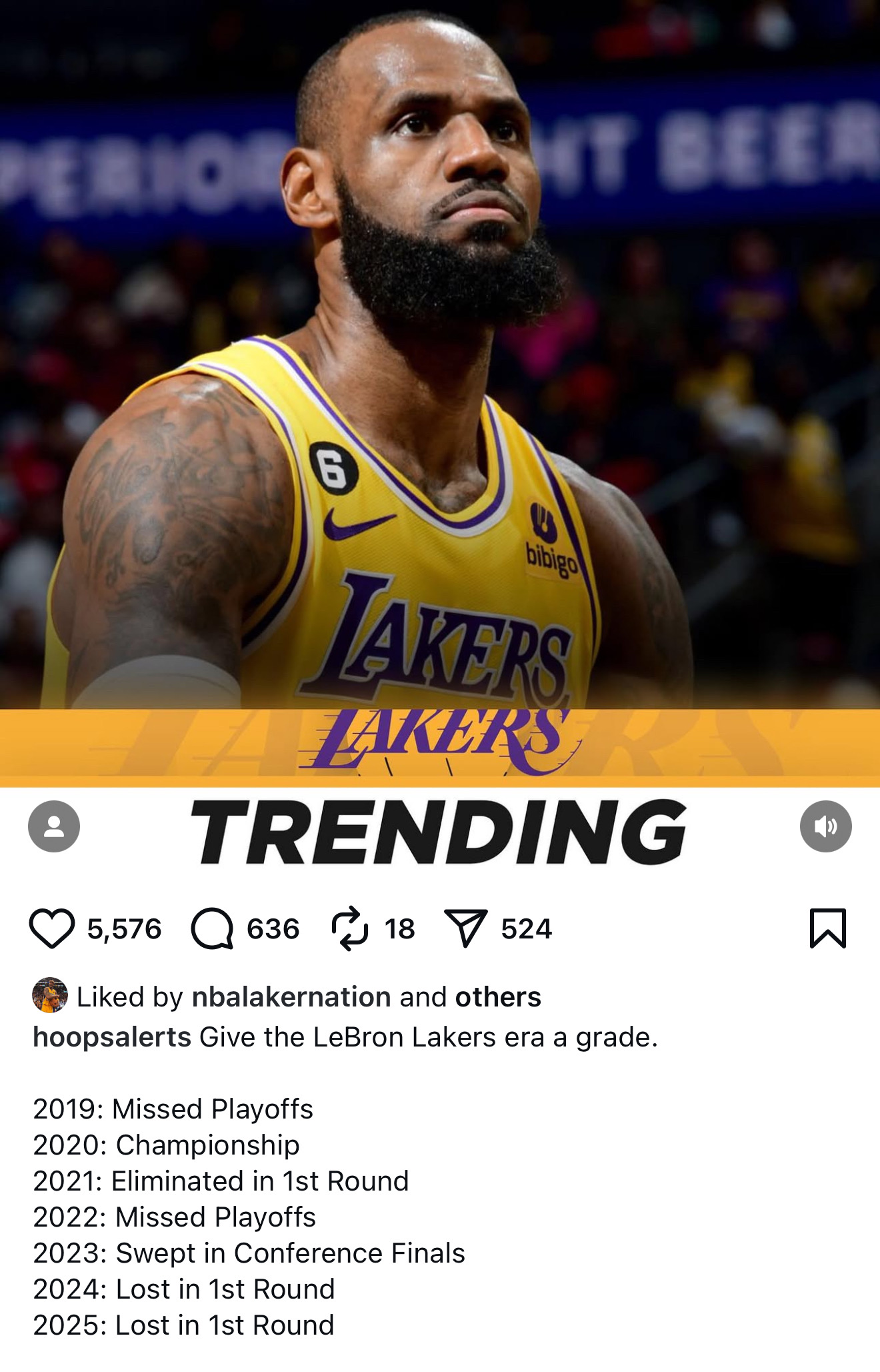The image size is (880, 1372).
Task: Tap the repost arrows icon
Action: tap(350, 928)
